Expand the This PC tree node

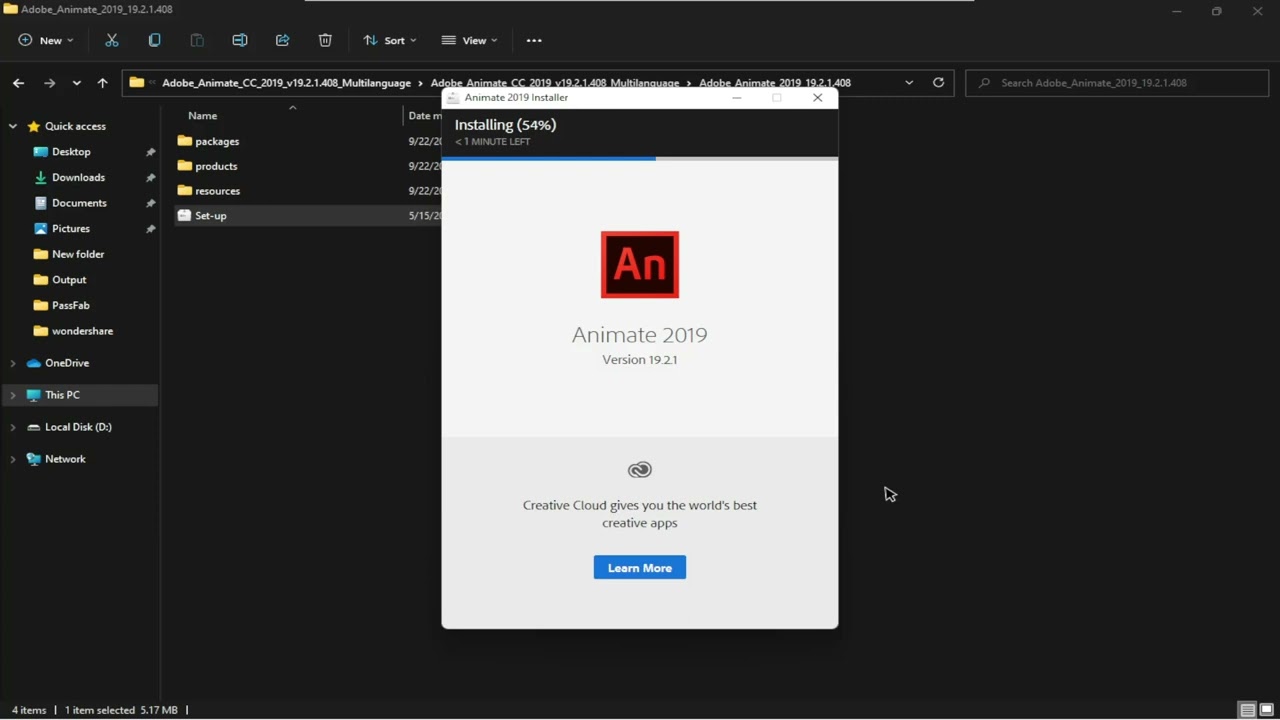coord(13,395)
